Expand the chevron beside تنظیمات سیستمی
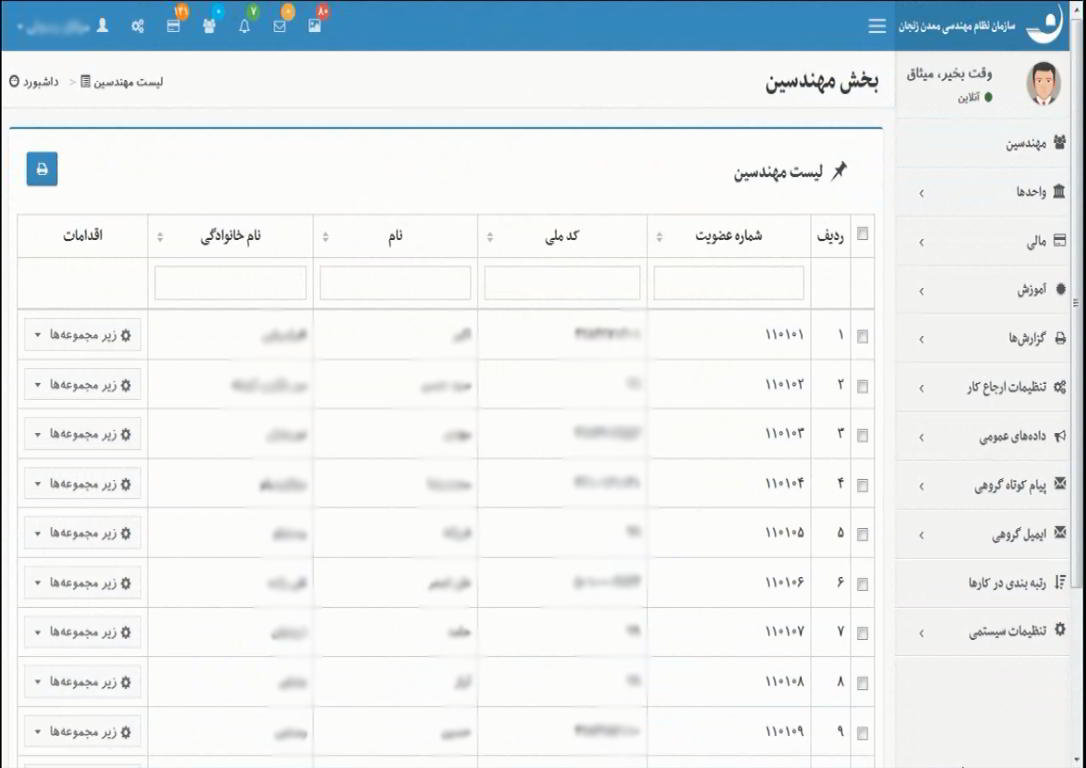The width and height of the screenshot is (1086, 768). pyautogui.click(x=921, y=633)
